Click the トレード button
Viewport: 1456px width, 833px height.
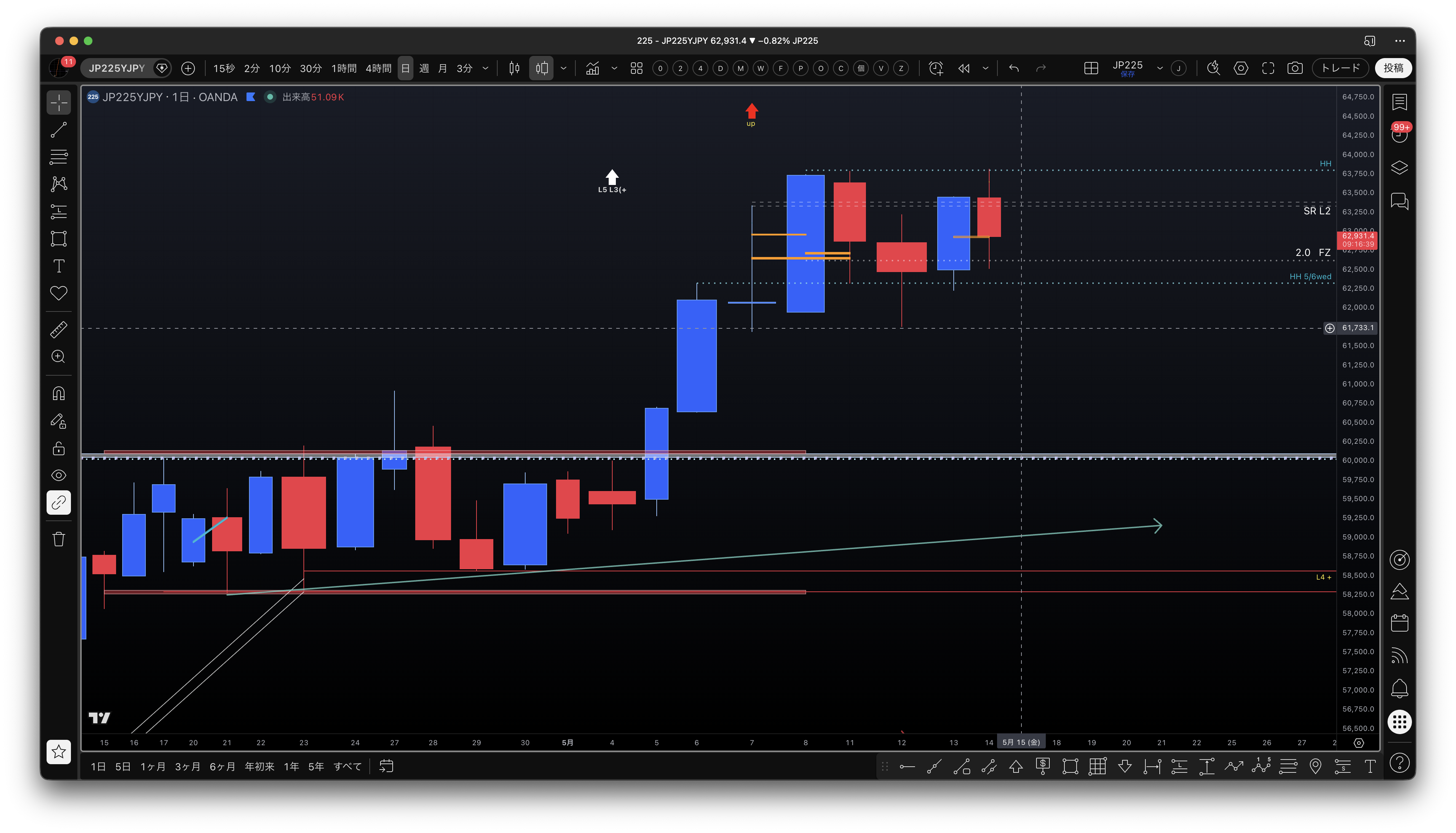point(1341,68)
